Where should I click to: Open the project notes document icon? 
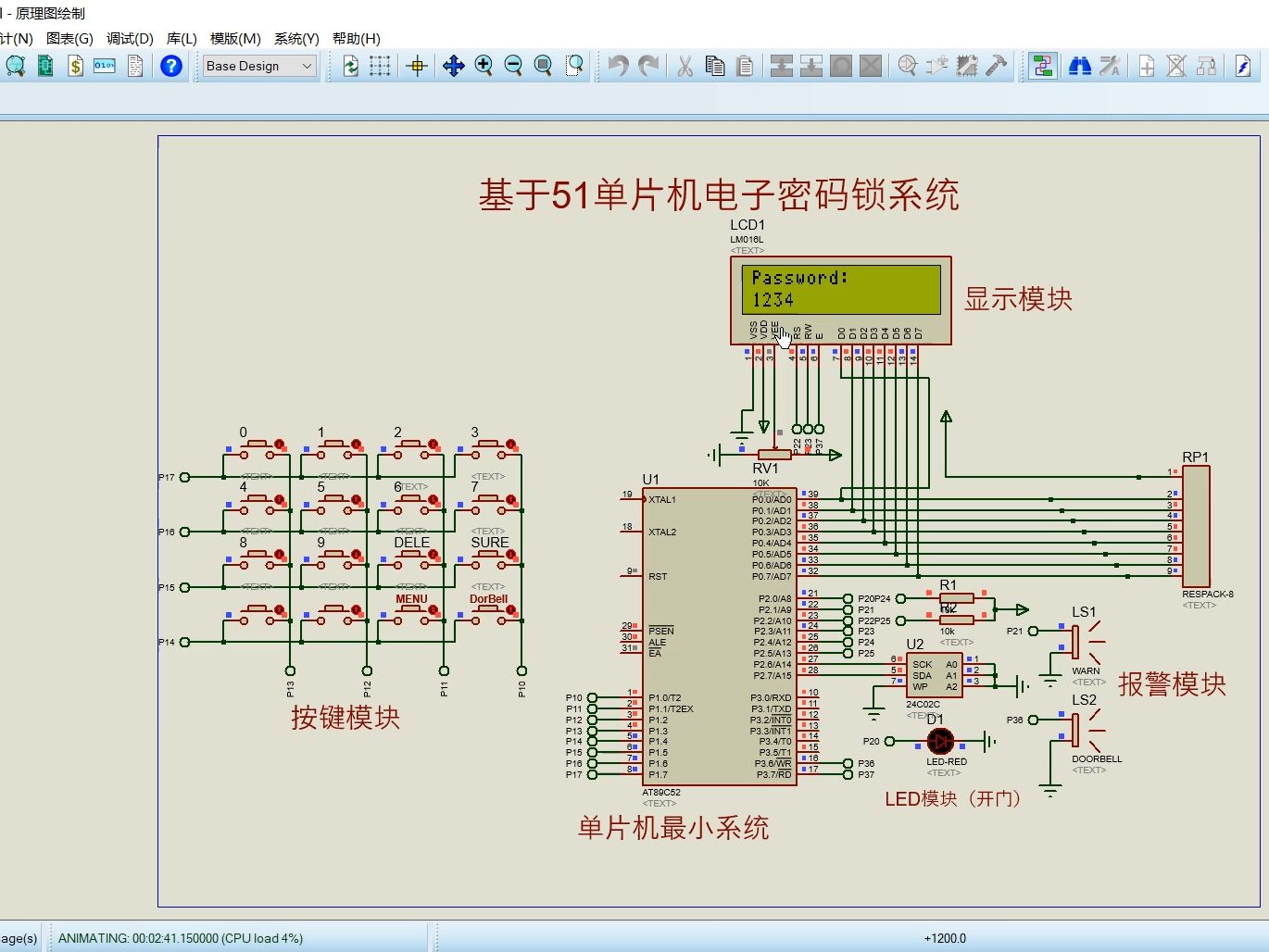coord(135,66)
